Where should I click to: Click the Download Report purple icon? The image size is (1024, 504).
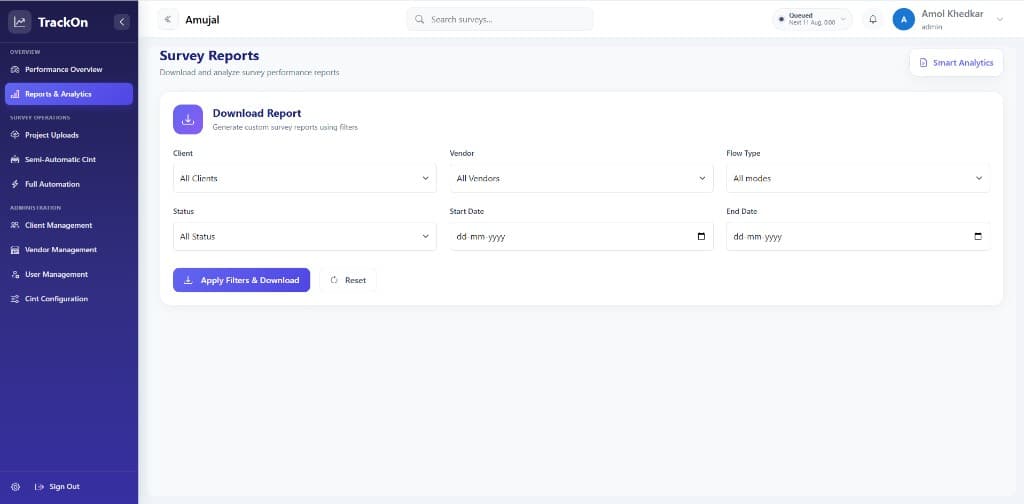click(188, 119)
